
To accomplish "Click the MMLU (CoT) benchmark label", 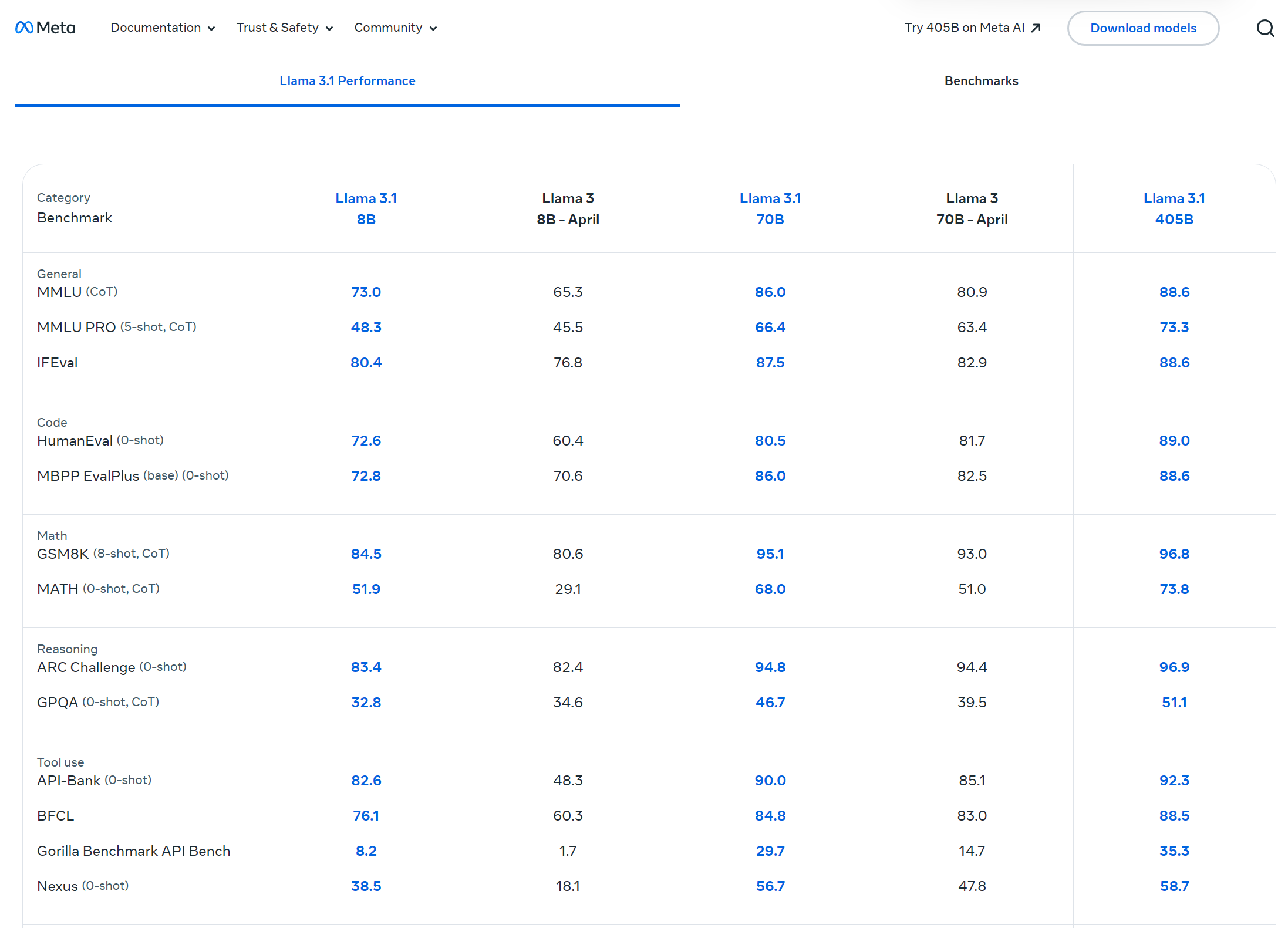I will point(77,292).
